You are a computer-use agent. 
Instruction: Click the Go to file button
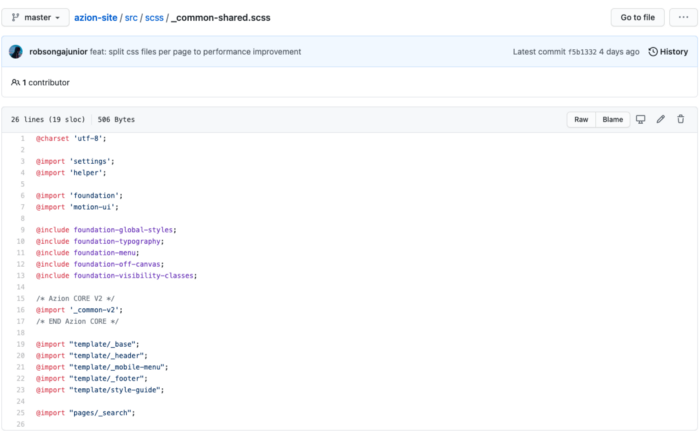[x=638, y=17]
